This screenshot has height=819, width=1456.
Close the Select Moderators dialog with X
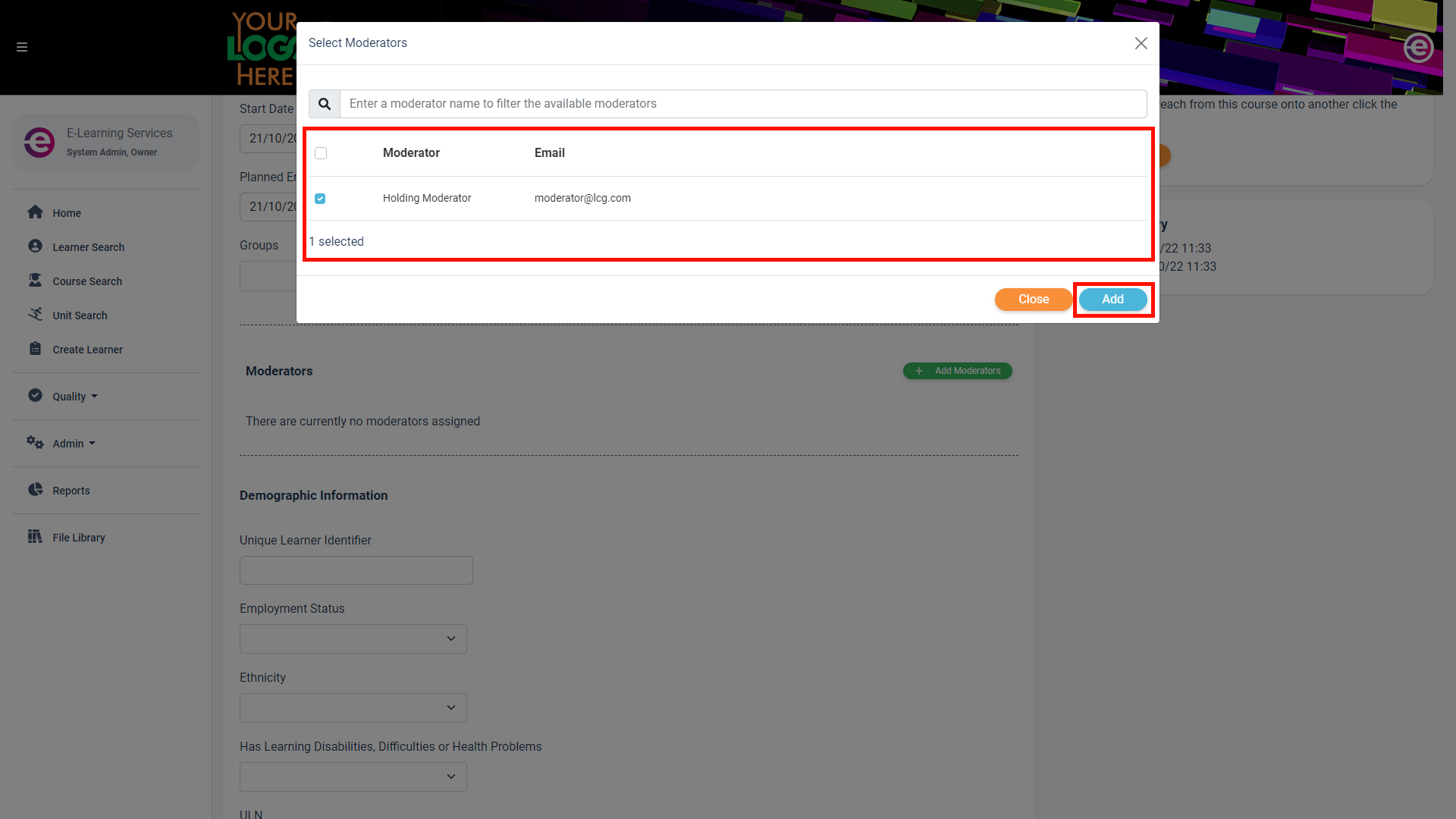[1141, 43]
